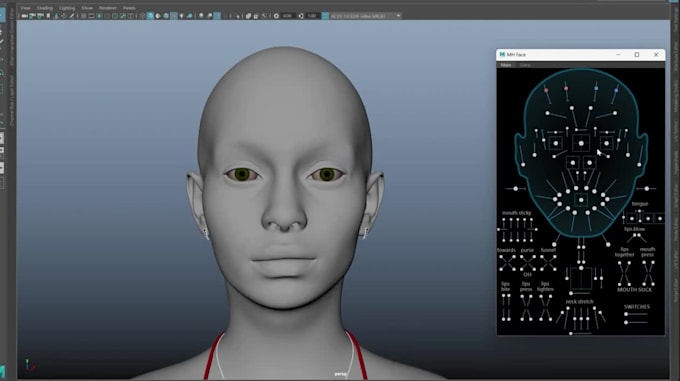This screenshot has width=680, height=381.
Task: Click the camera Bookmarks icon
Action: click(48, 16)
